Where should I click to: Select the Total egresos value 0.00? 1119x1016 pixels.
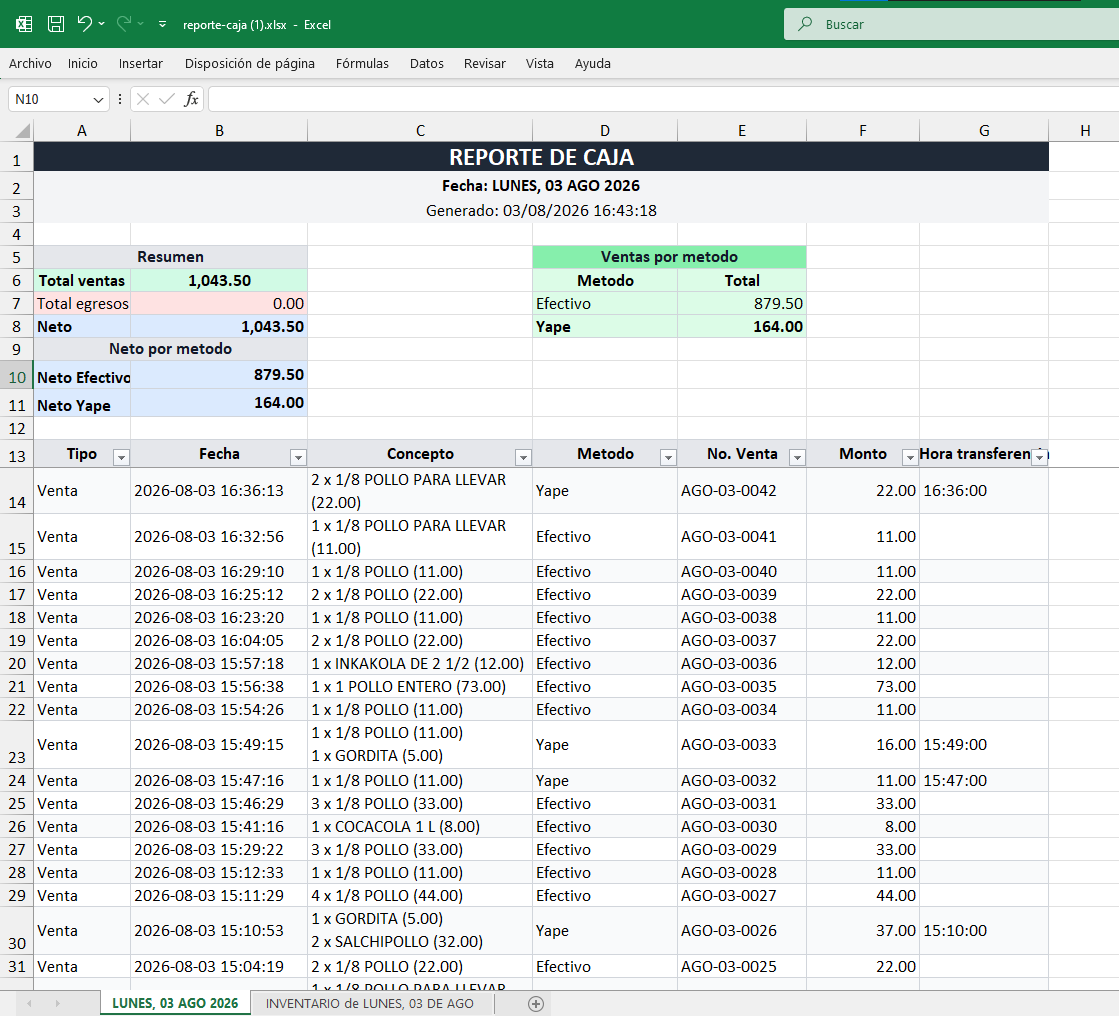pyautogui.click(x=219, y=303)
